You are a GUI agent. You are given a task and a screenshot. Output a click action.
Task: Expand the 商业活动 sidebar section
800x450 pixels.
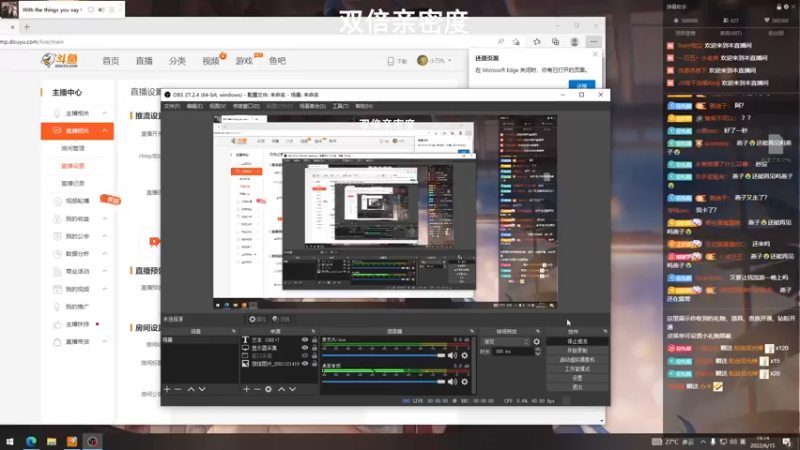[105, 271]
